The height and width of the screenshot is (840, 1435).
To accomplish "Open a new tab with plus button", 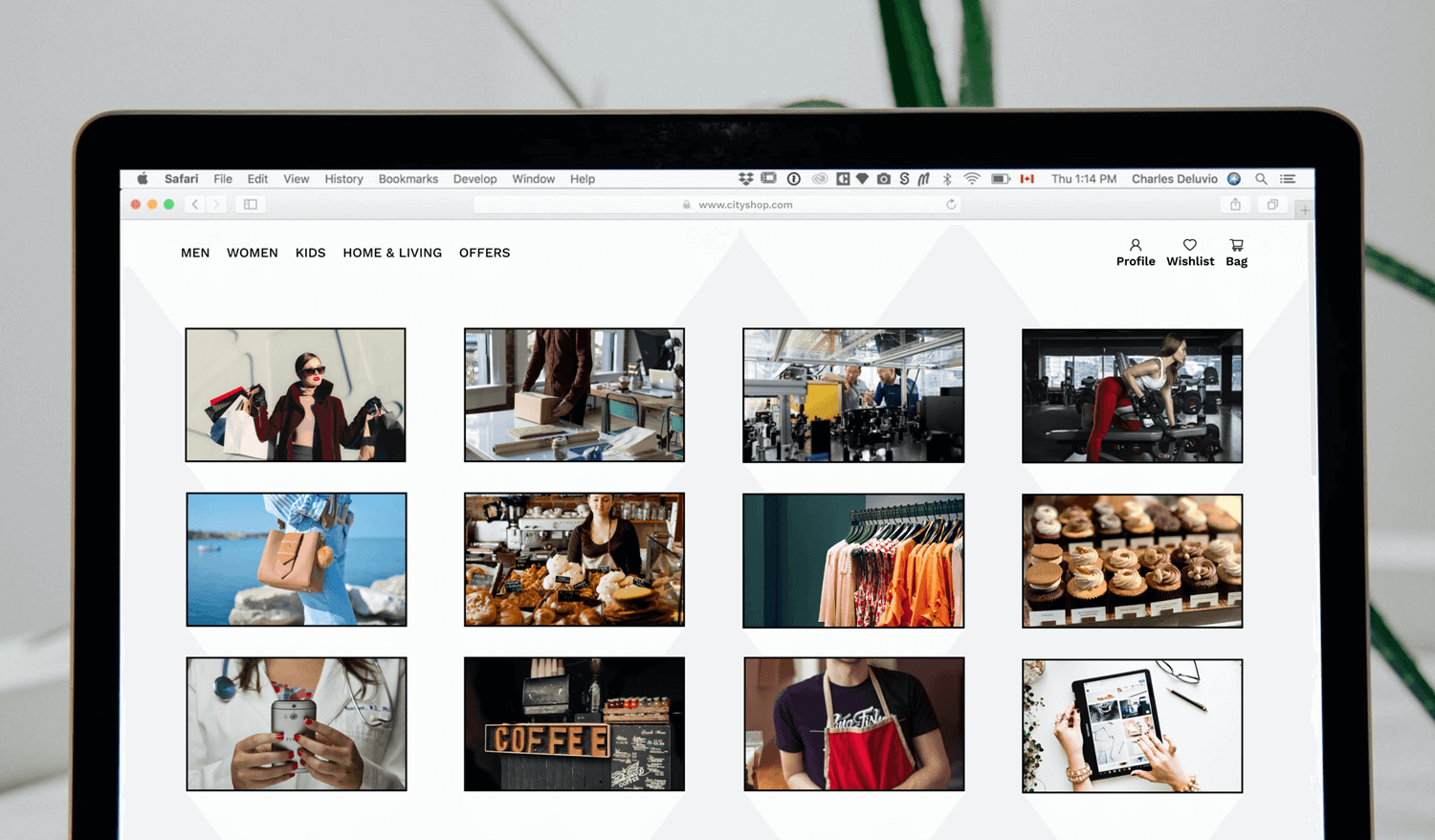I will click(1305, 210).
